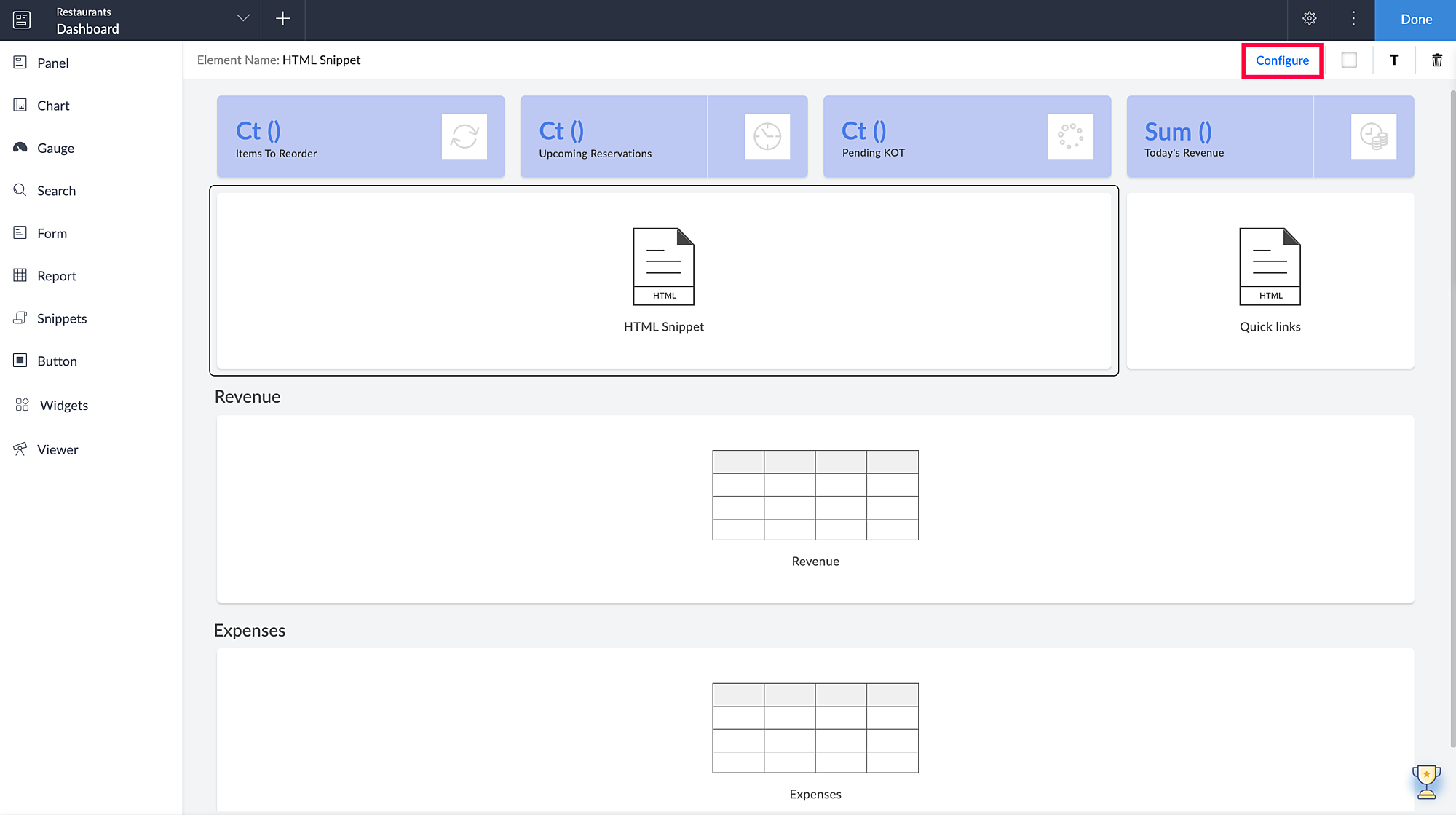The width and height of the screenshot is (1456, 815).
Task: Click the background color square swatch
Action: click(x=1349, y=60)
